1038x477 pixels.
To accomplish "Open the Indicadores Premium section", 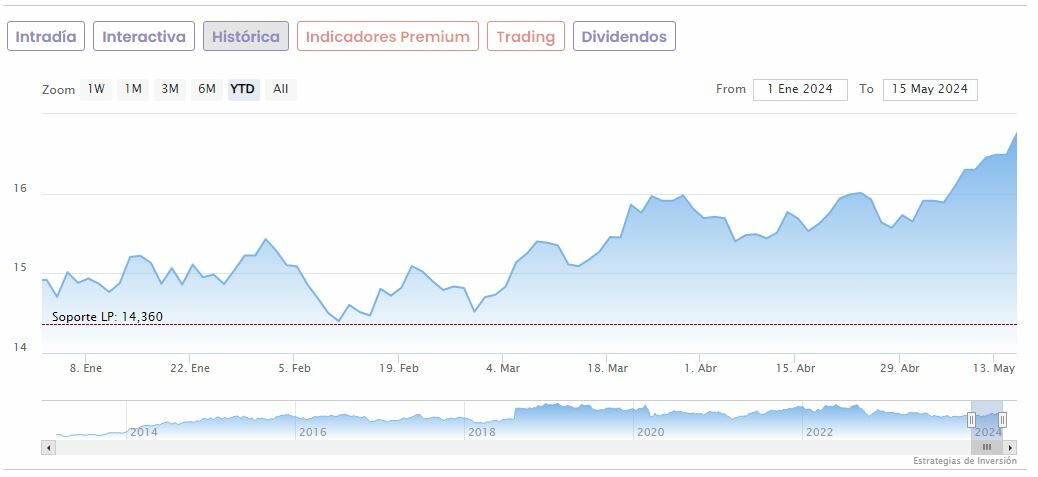I will (x=388, y=37).
